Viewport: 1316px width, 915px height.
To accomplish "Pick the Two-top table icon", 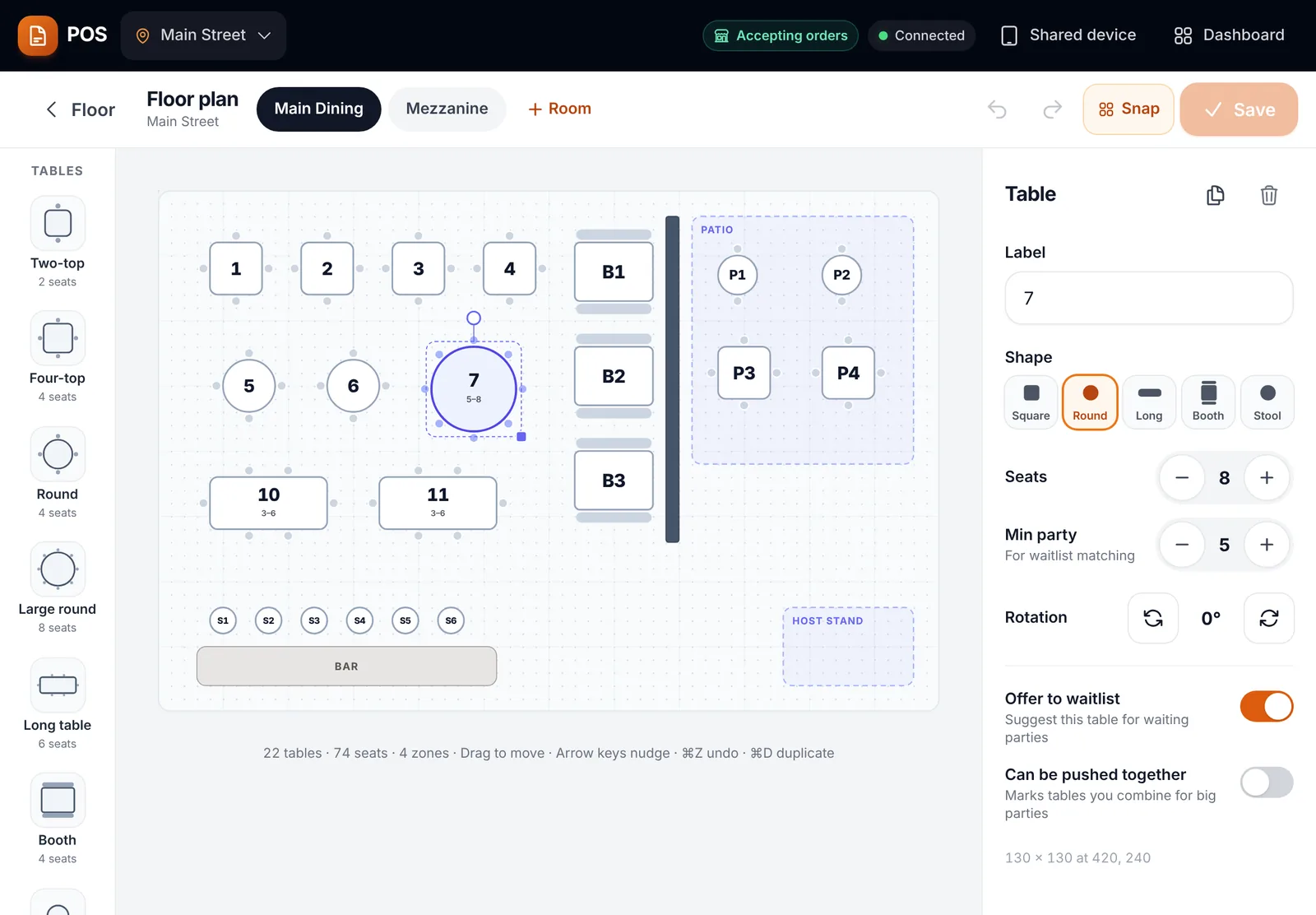I will tap(58, 223).
